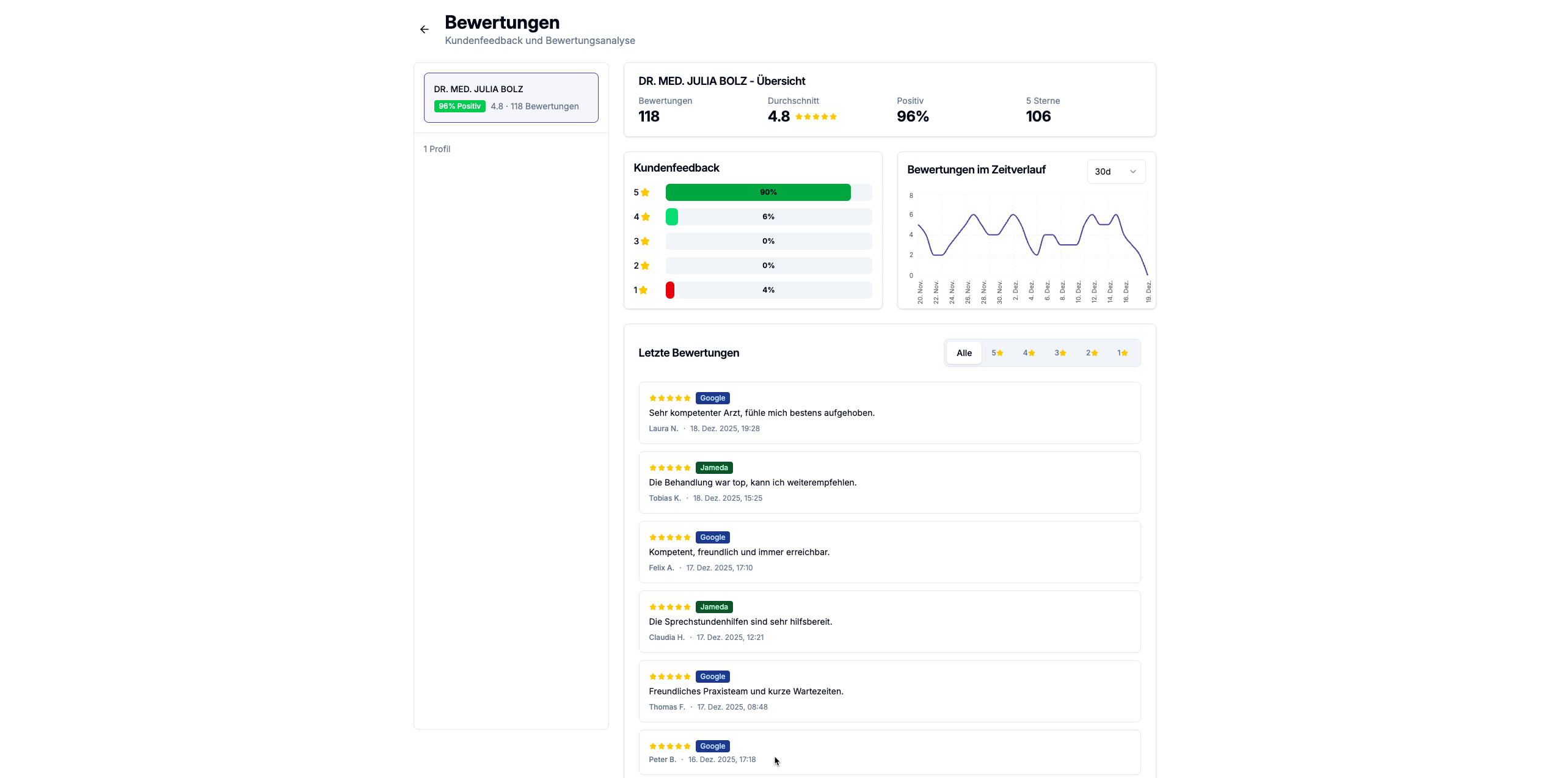
Task: Filter reviews by 4 stars
Action: (x=1029, y=353)
